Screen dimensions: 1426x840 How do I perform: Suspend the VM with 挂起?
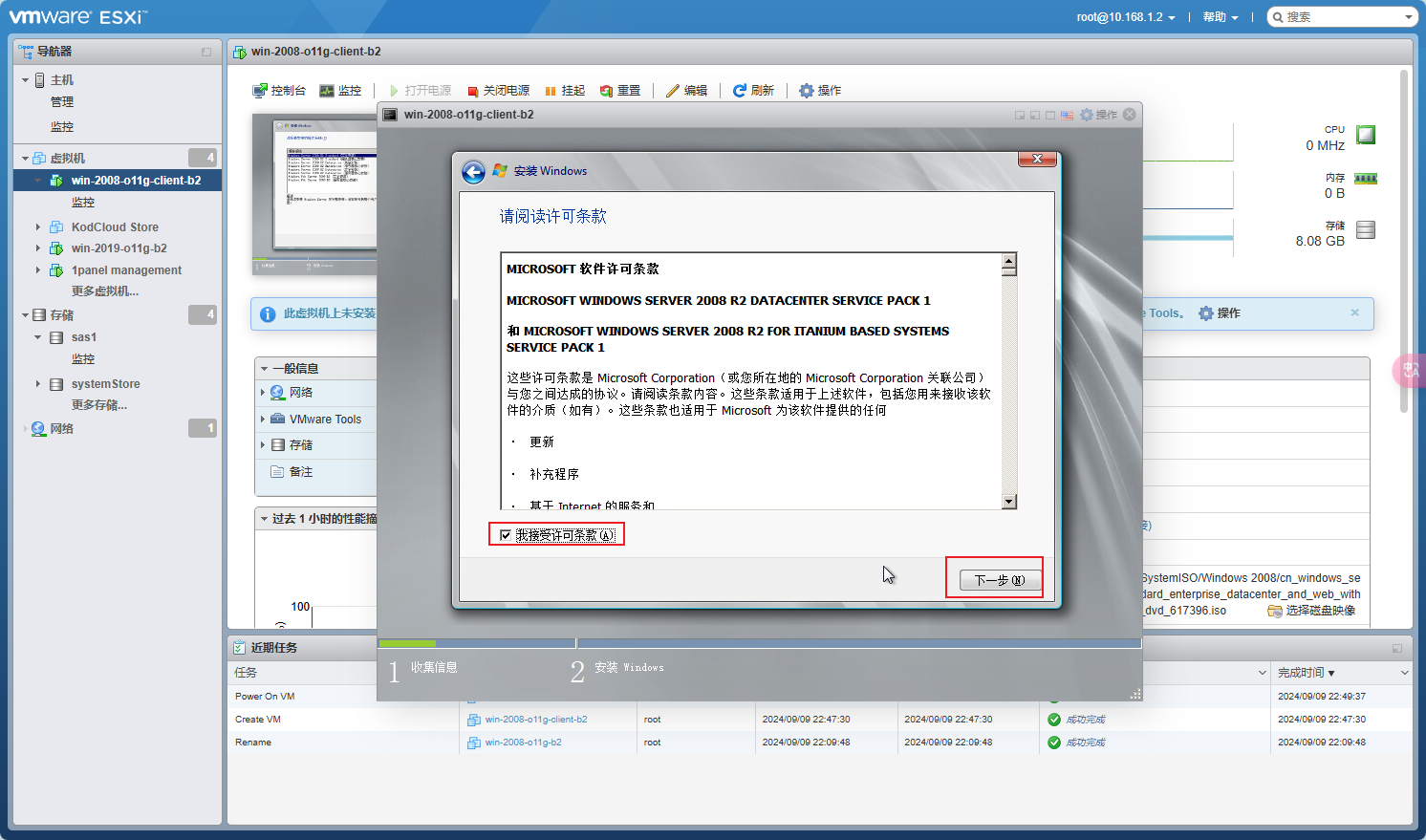(x=565, y=91)
